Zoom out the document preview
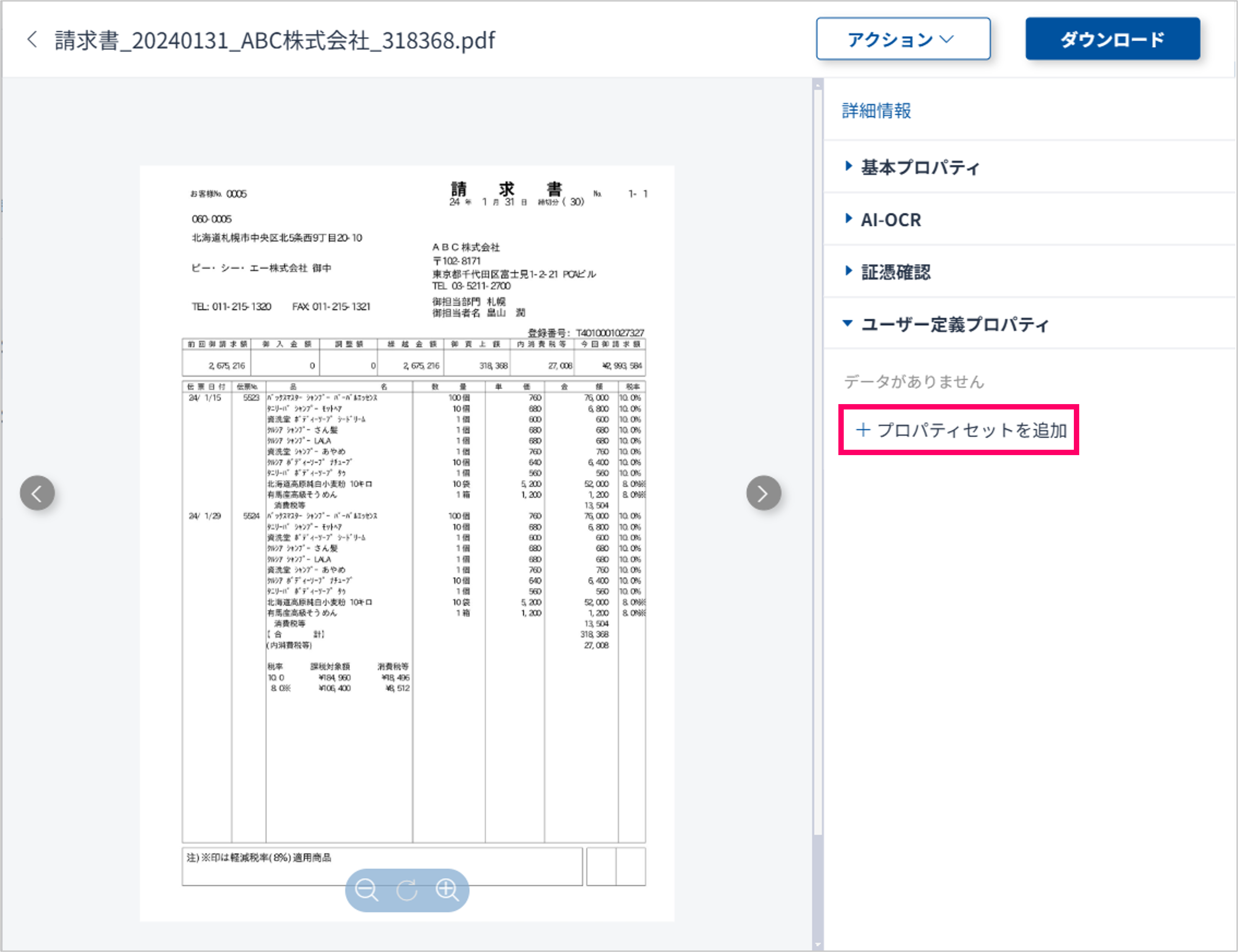The width and height of the screenshot is (1238, 952). (x=366, y=890)
